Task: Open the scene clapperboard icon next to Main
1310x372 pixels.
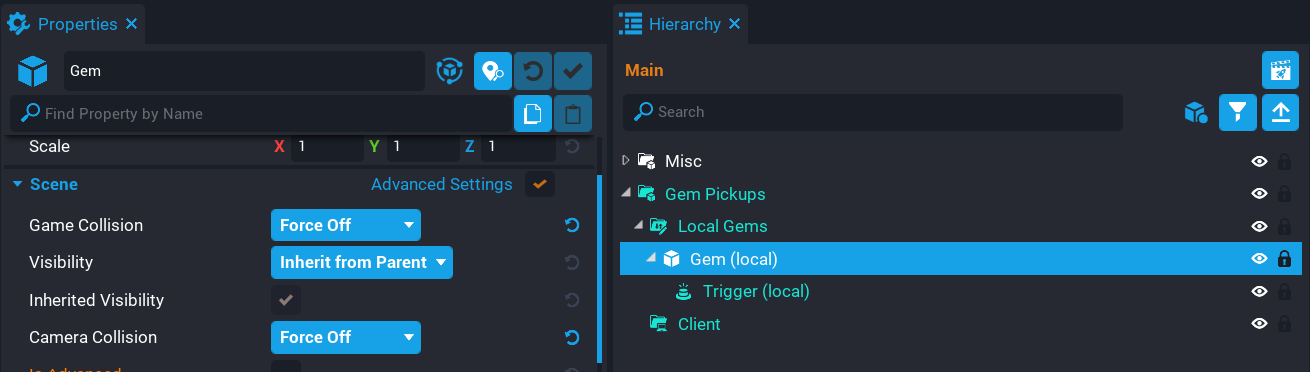Action: pyautogui.click(x=1280, y=70)
